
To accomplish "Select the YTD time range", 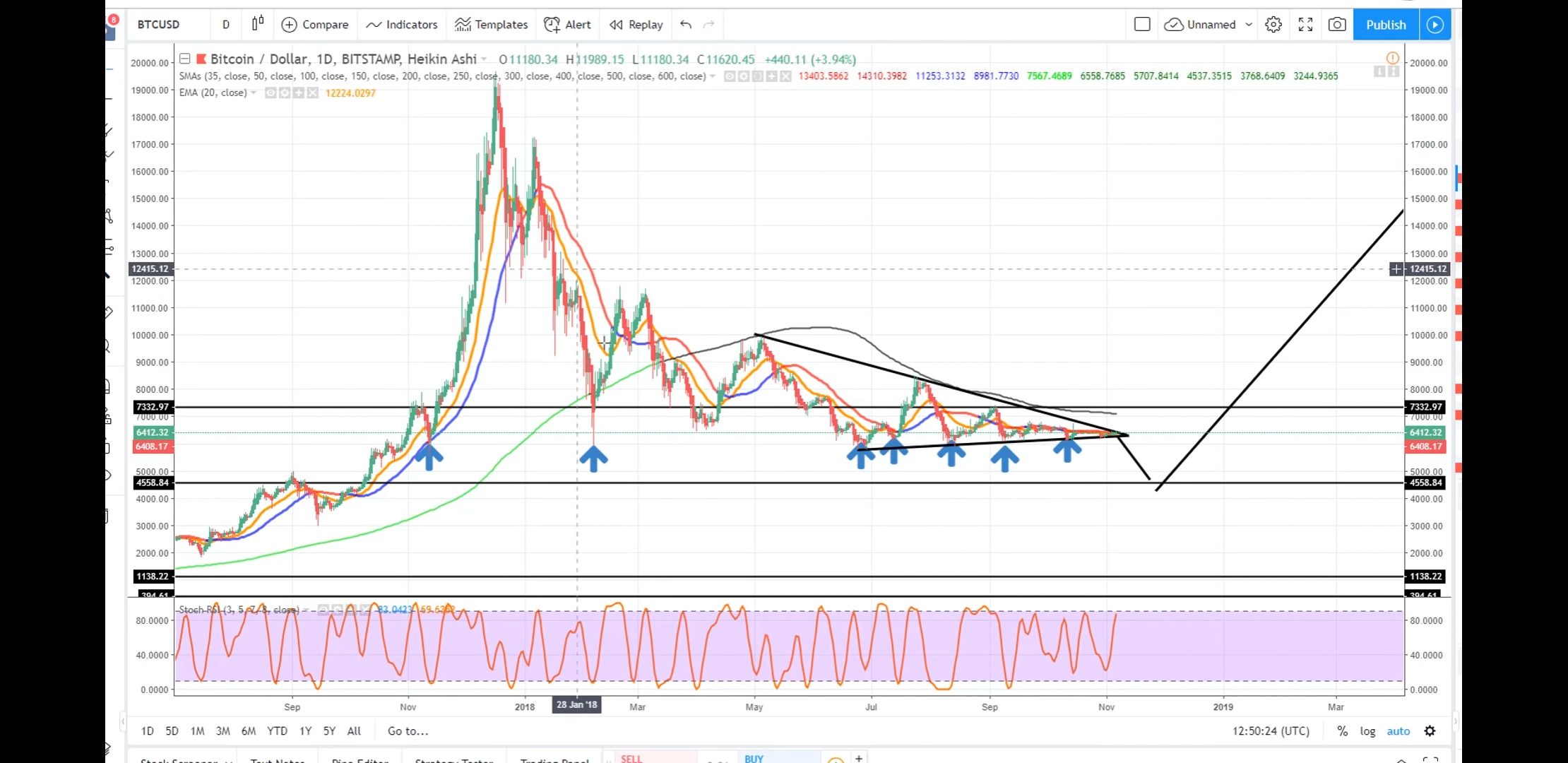I will (277, 731).
